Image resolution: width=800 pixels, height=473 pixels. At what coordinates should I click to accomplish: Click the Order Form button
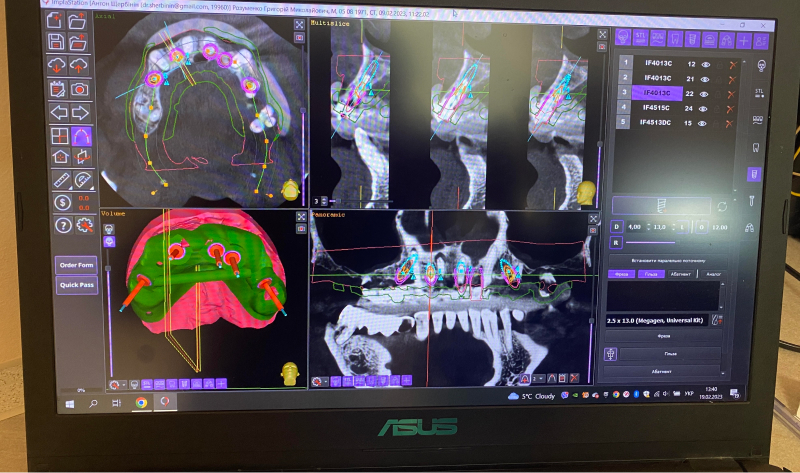(76, 265)
